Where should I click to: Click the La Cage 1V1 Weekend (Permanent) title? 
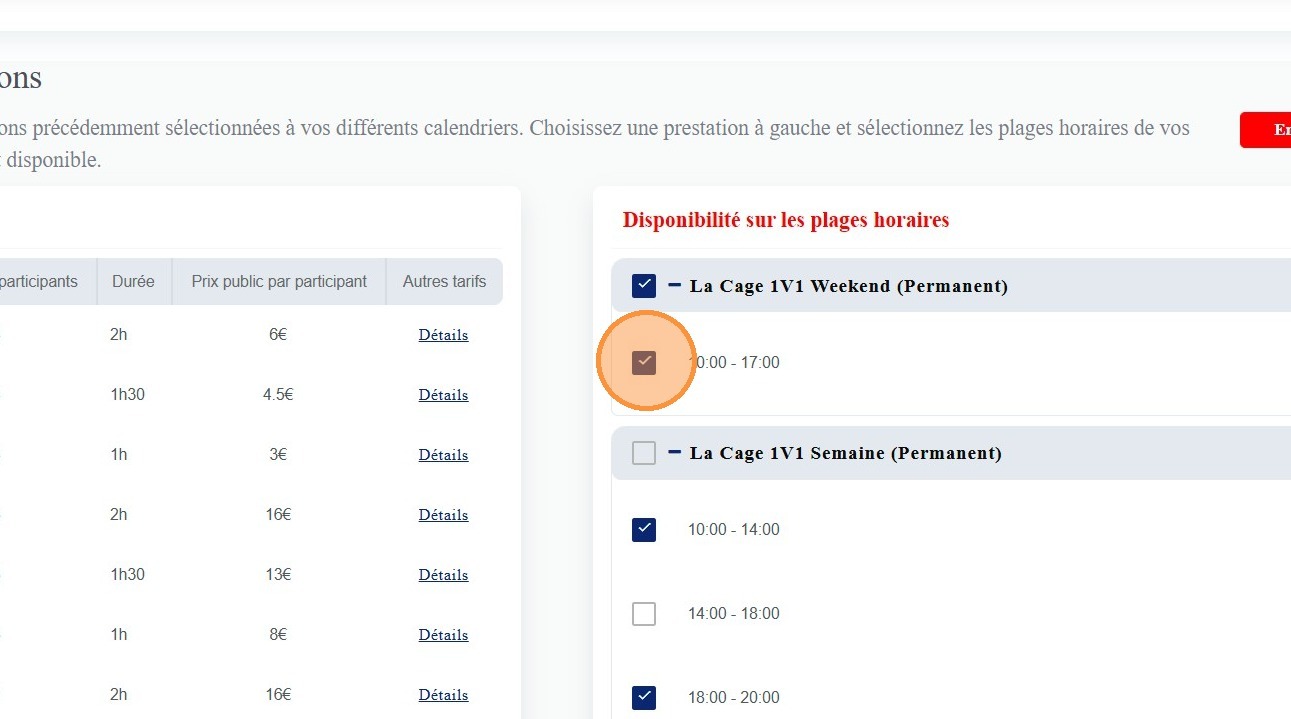click(x=848, y=286)
